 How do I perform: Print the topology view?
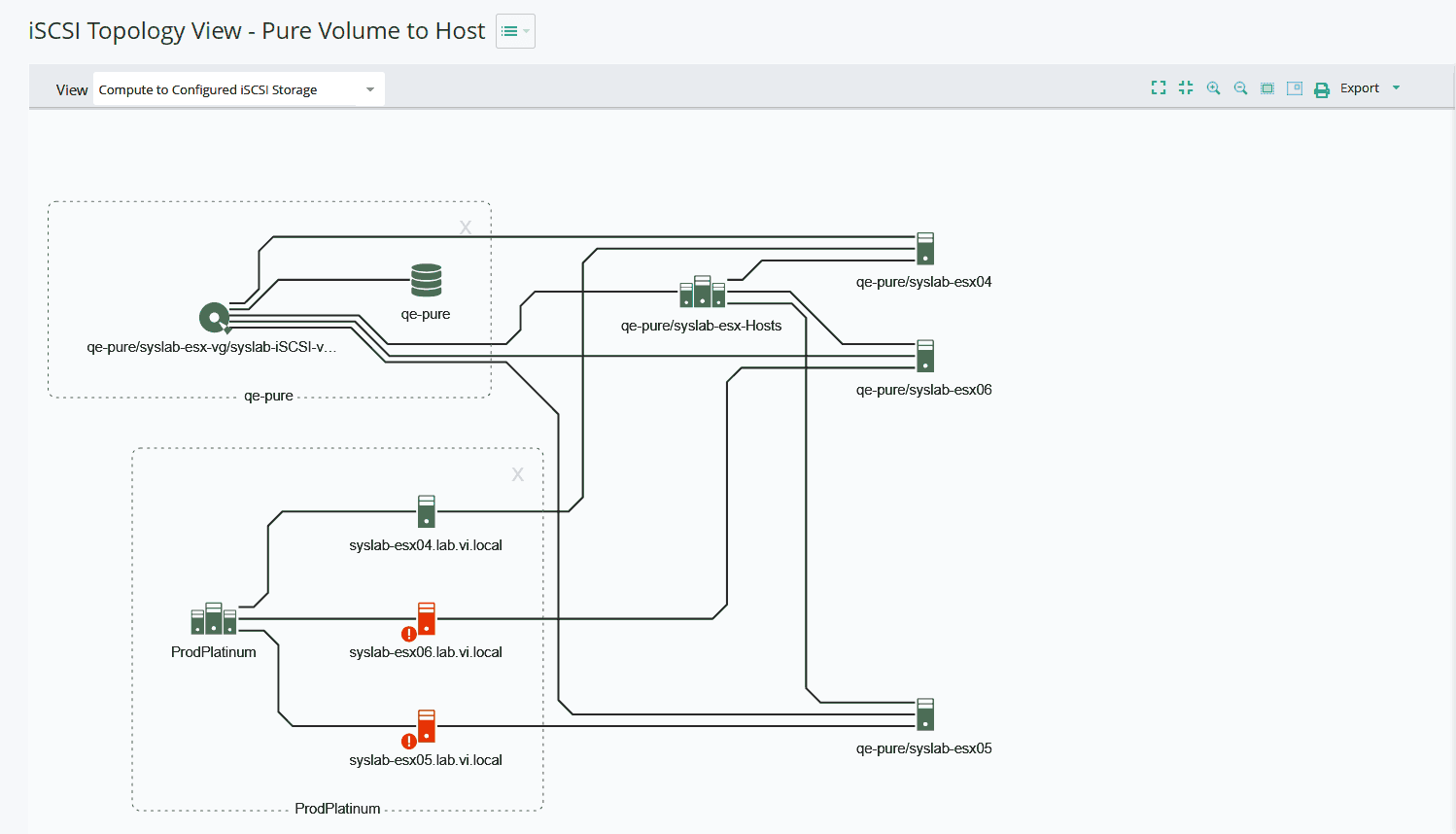pyautogui.click(x=1322, y=89)
